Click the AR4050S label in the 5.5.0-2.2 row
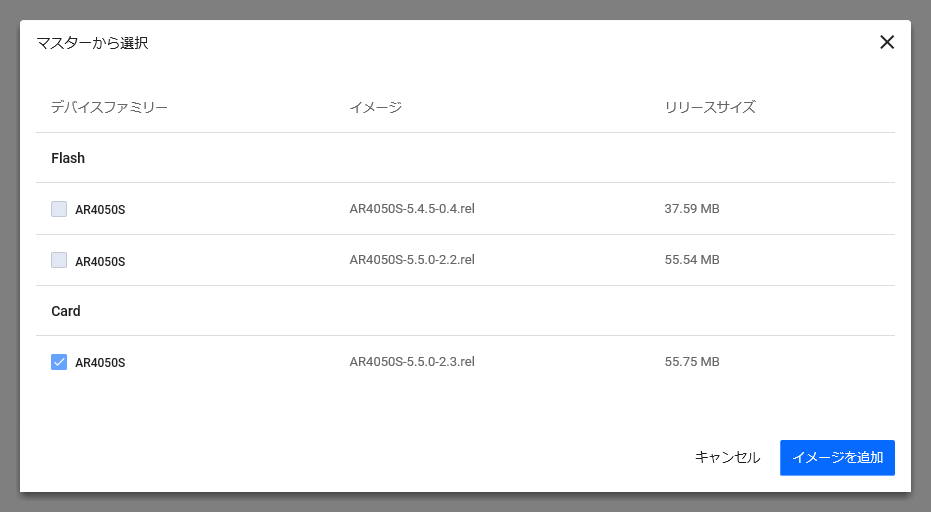This screenshot has width=931, height=512. [100, 261]
